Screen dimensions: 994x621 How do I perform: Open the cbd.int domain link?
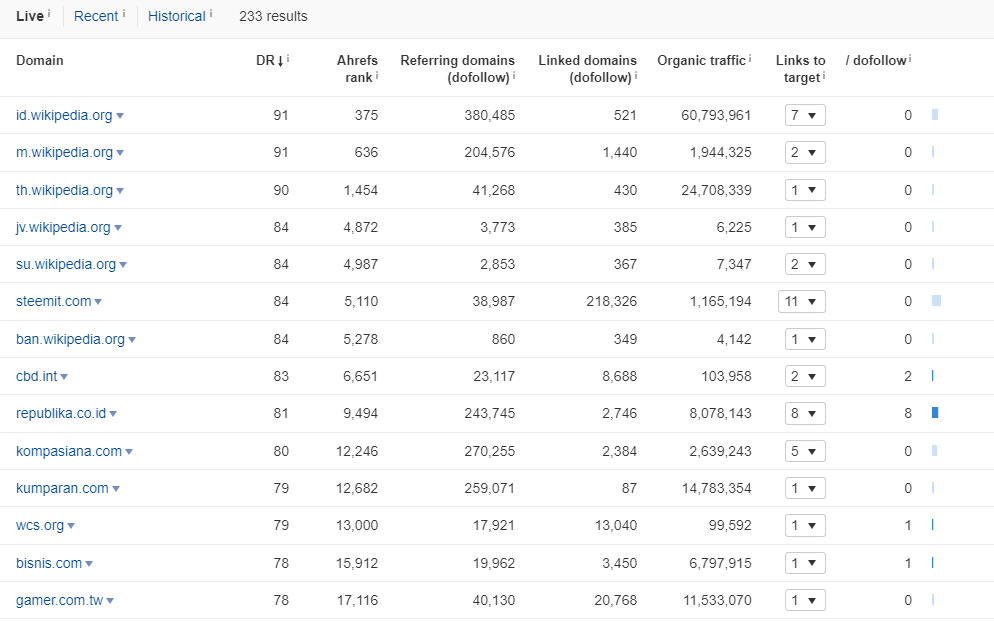tap(37, 376)
